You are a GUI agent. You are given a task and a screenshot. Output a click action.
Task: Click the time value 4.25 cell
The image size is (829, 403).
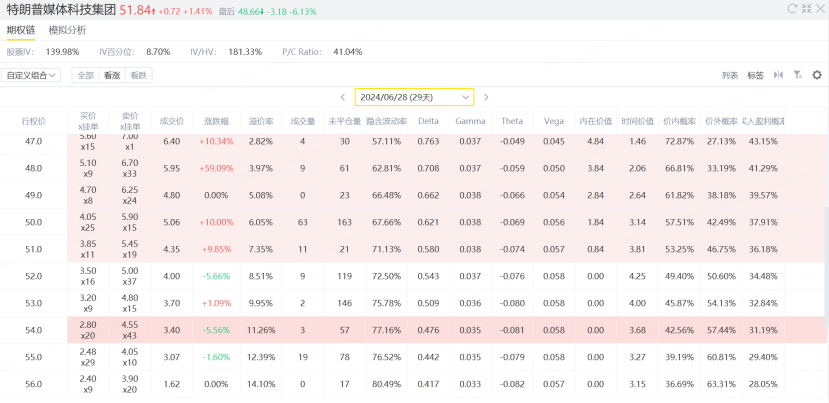[637, 276]
